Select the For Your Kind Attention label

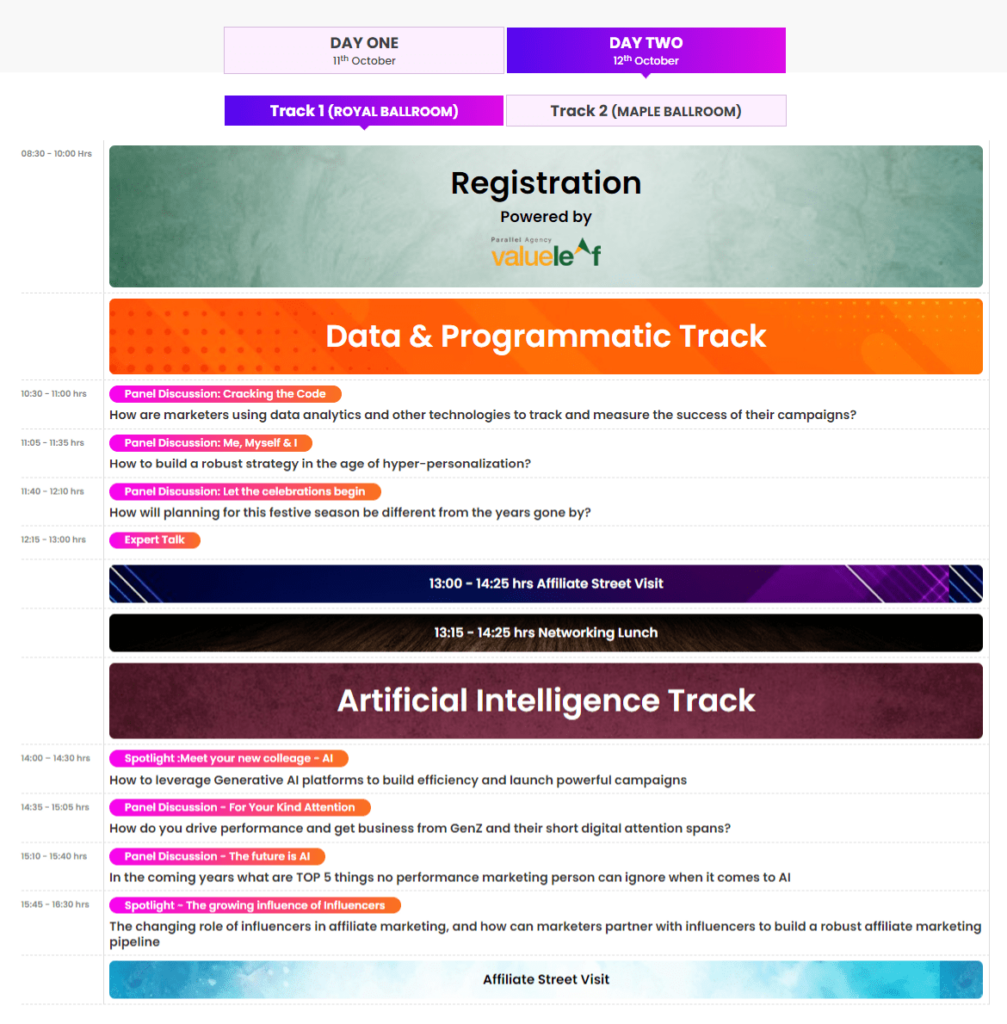[x=240, y=807]
